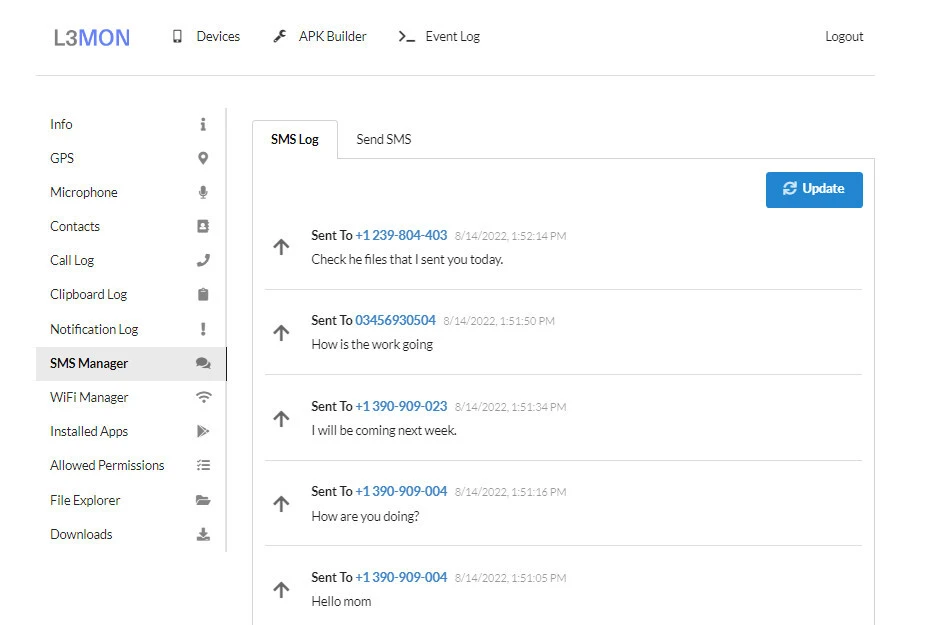Select the SMS Log tab
The width and height of the screenshot is (934, 625).
click(x=295, y=139)
